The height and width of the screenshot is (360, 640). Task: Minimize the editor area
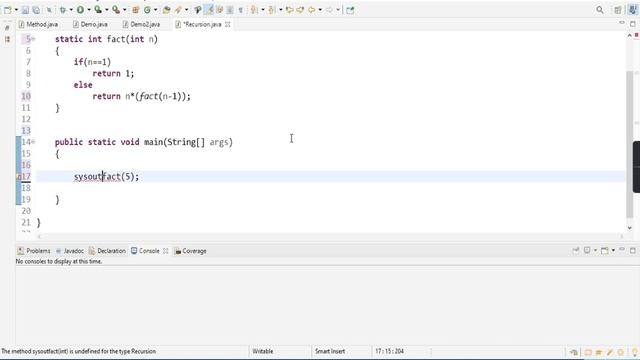point(622,23)
